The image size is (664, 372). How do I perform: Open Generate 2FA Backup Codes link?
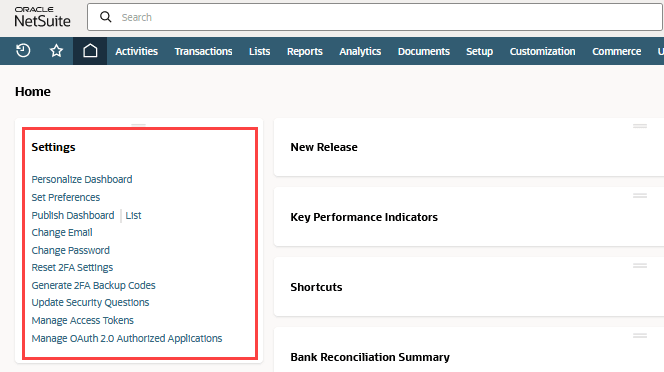pos(93,286)
